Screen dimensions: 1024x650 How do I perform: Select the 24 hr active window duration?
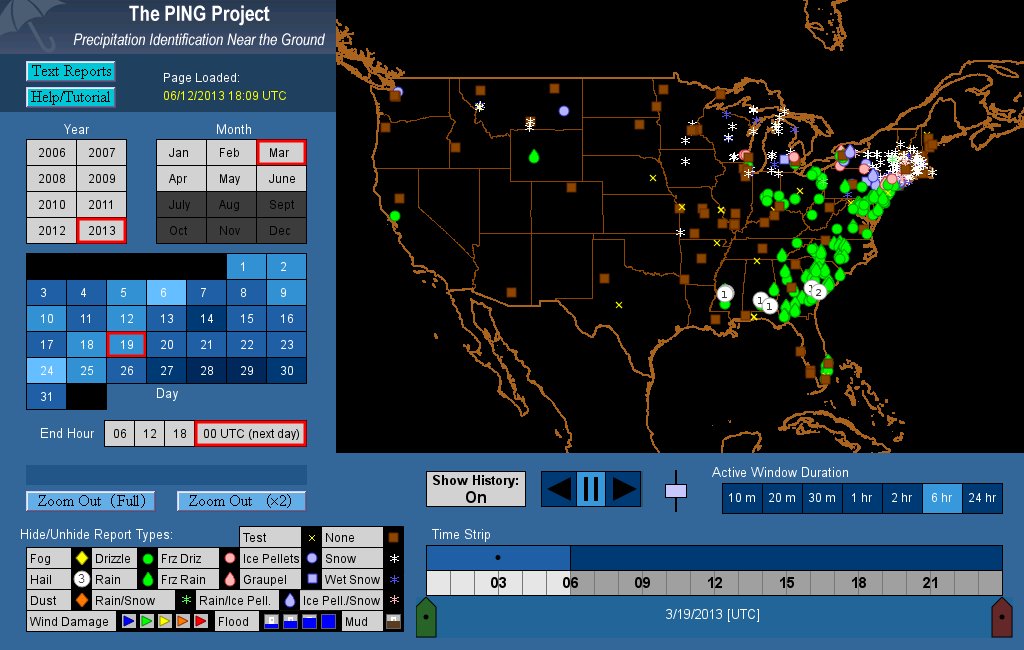point(982,498)
